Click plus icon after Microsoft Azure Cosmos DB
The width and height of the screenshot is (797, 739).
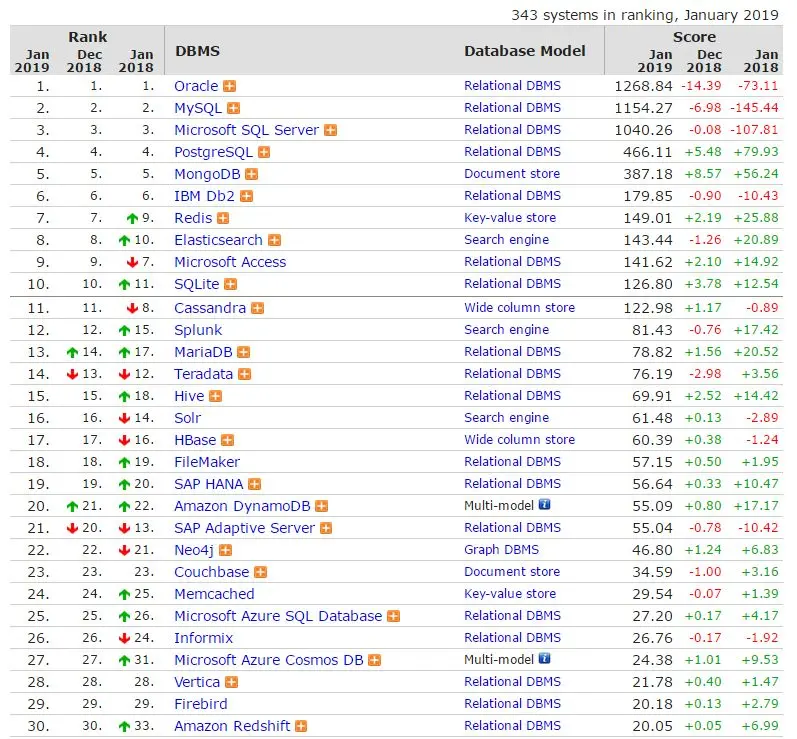(x=375, y=660)
